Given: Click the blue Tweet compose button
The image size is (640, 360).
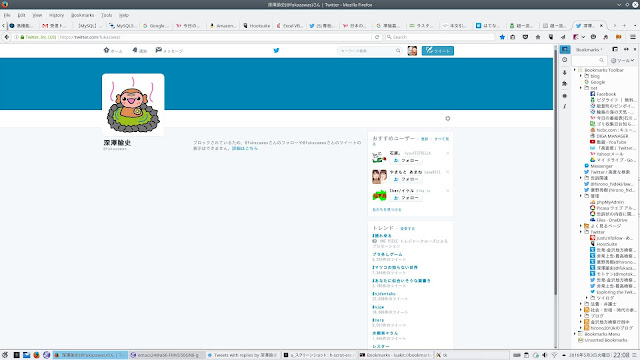Looking at the screenshot, I should [x=438, y=51].
